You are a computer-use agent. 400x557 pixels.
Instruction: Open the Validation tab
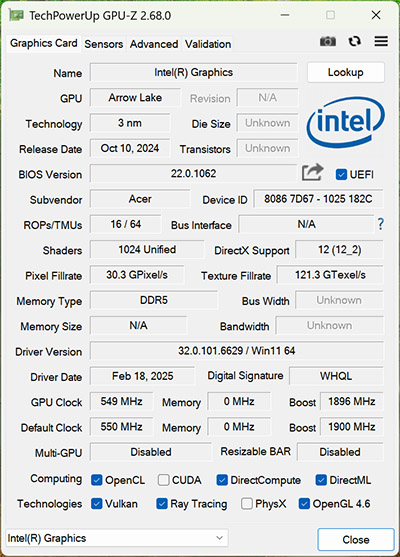pos(208,44)
